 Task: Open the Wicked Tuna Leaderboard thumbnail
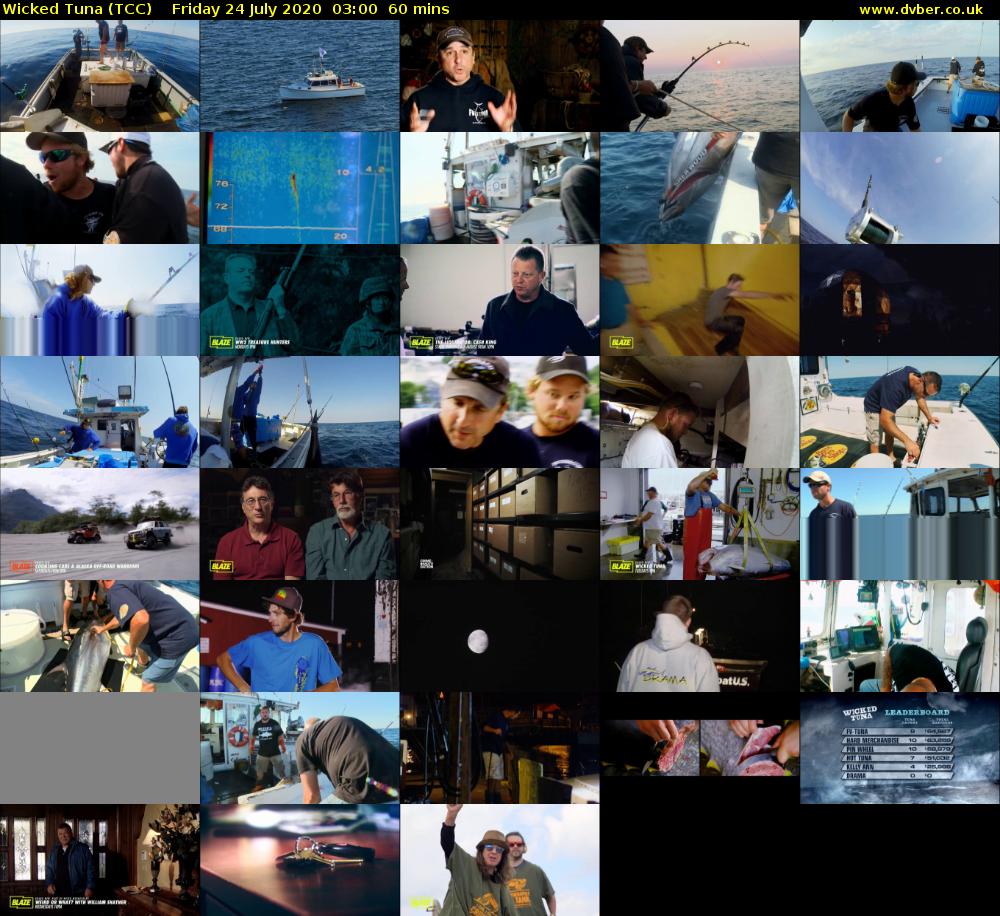[x=900, y=748]
